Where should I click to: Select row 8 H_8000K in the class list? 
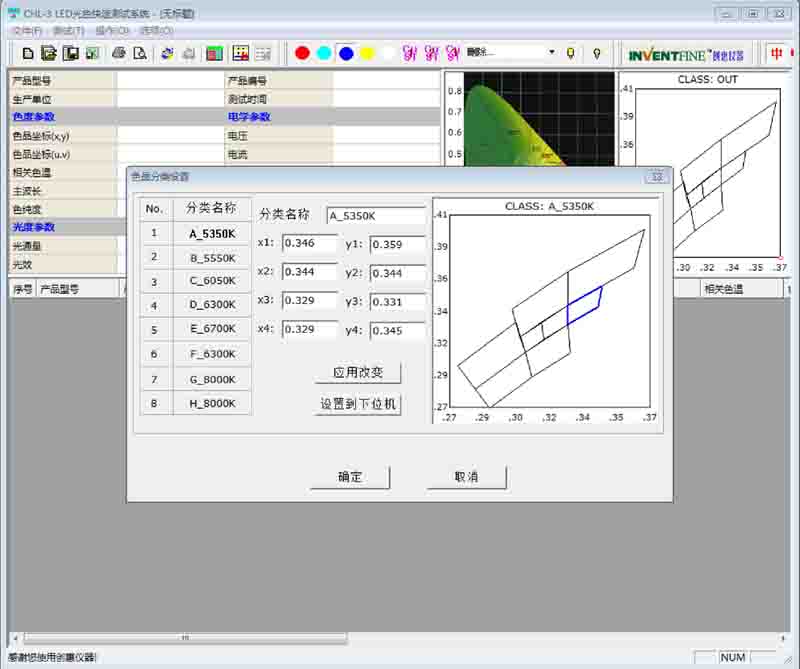196,403
